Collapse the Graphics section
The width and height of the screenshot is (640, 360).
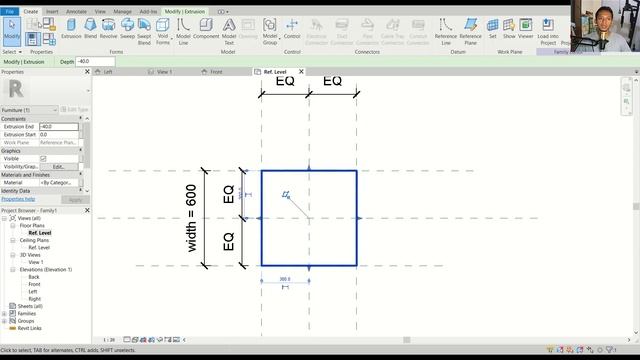(80, 151)
